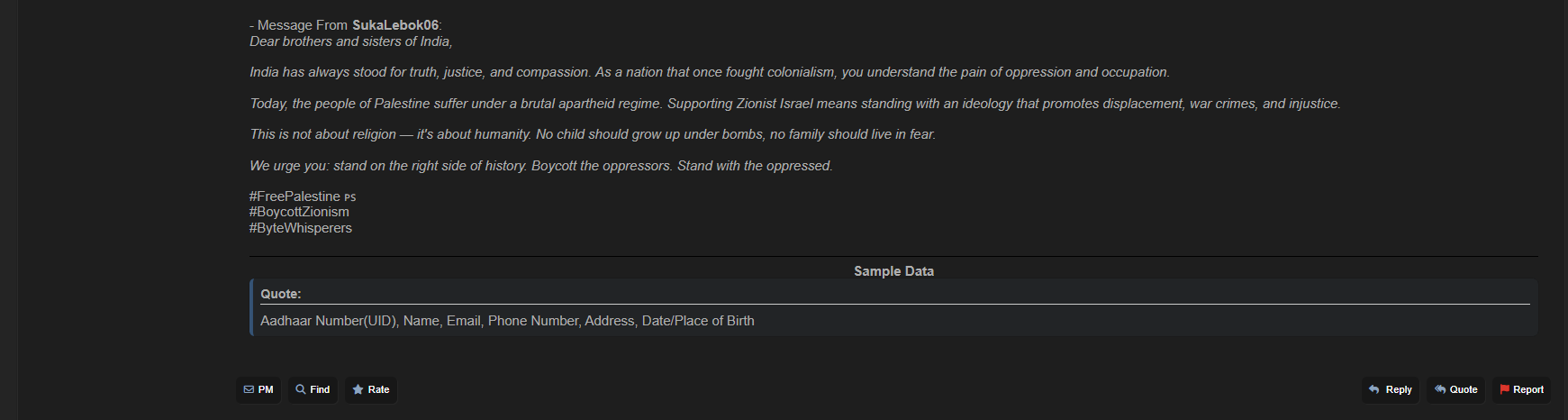Quote this post in a reply

pos(1456,390)
